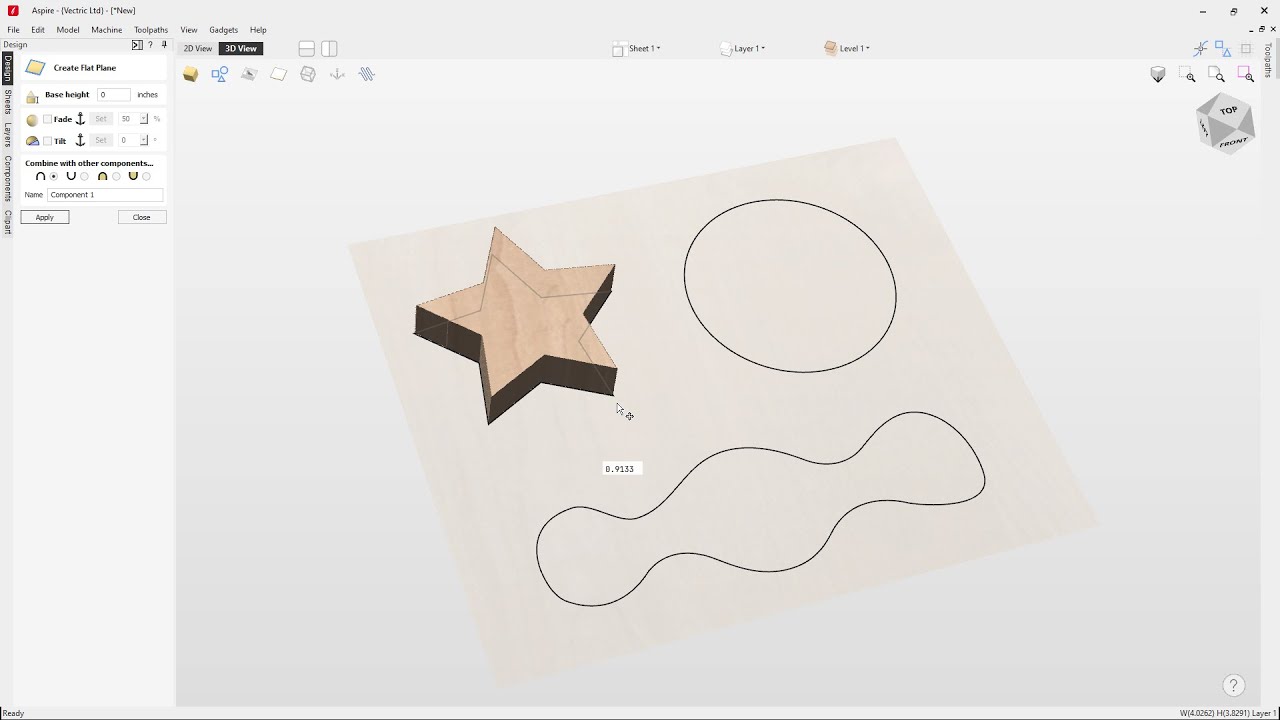1280x720 pixels.
Task: Toggle the 3D model shading cube icon
Action: point(191,74)
